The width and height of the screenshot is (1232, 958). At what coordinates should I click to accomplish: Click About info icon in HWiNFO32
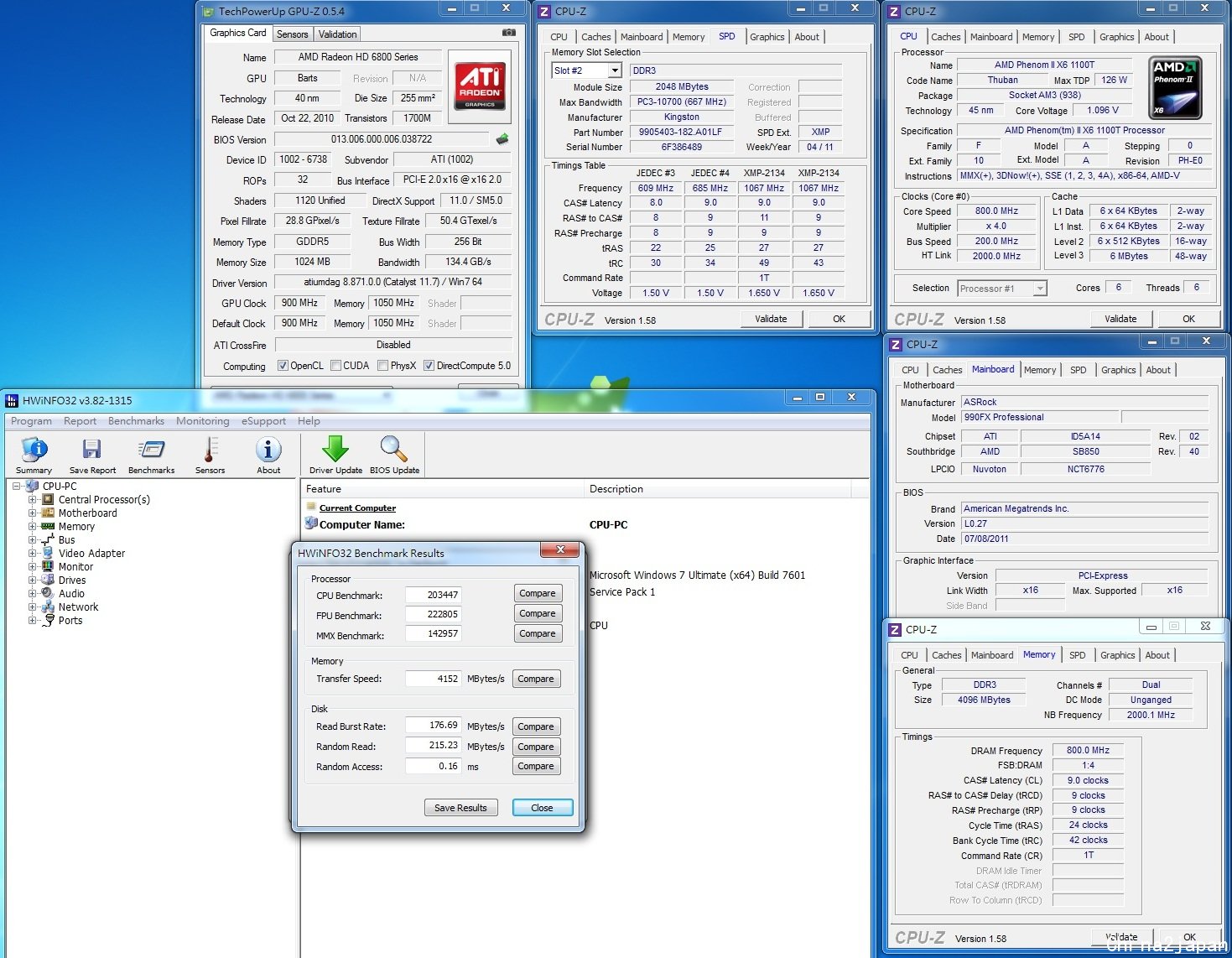[x=268, y=456]
